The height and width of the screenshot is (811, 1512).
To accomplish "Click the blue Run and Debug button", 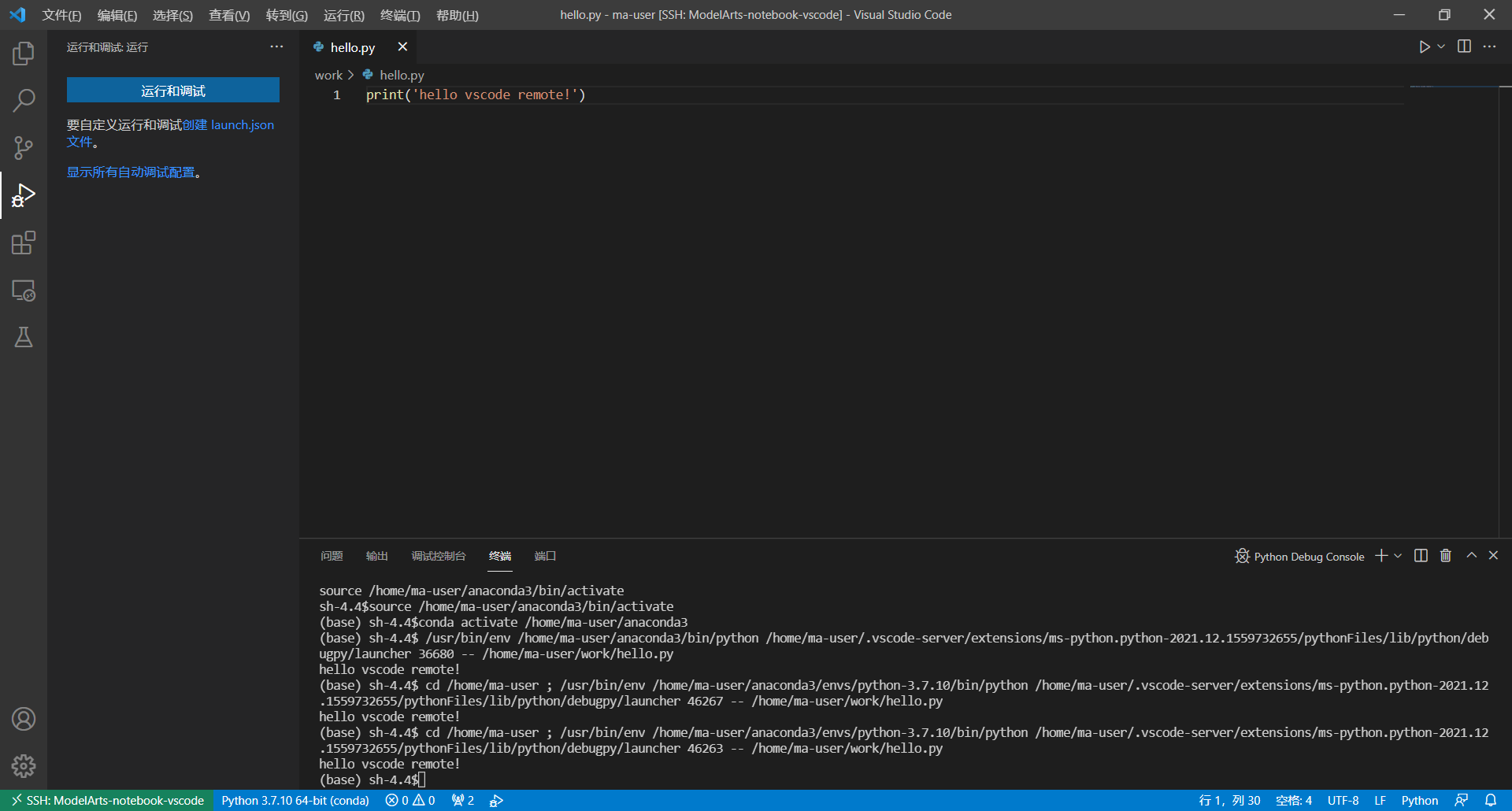I will (x=173, y=91).
